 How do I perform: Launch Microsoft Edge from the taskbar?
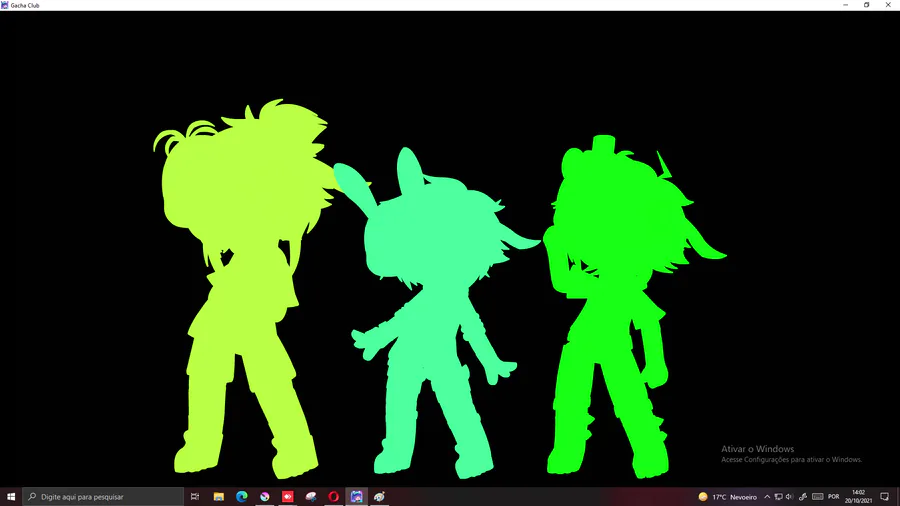[242, 497]
